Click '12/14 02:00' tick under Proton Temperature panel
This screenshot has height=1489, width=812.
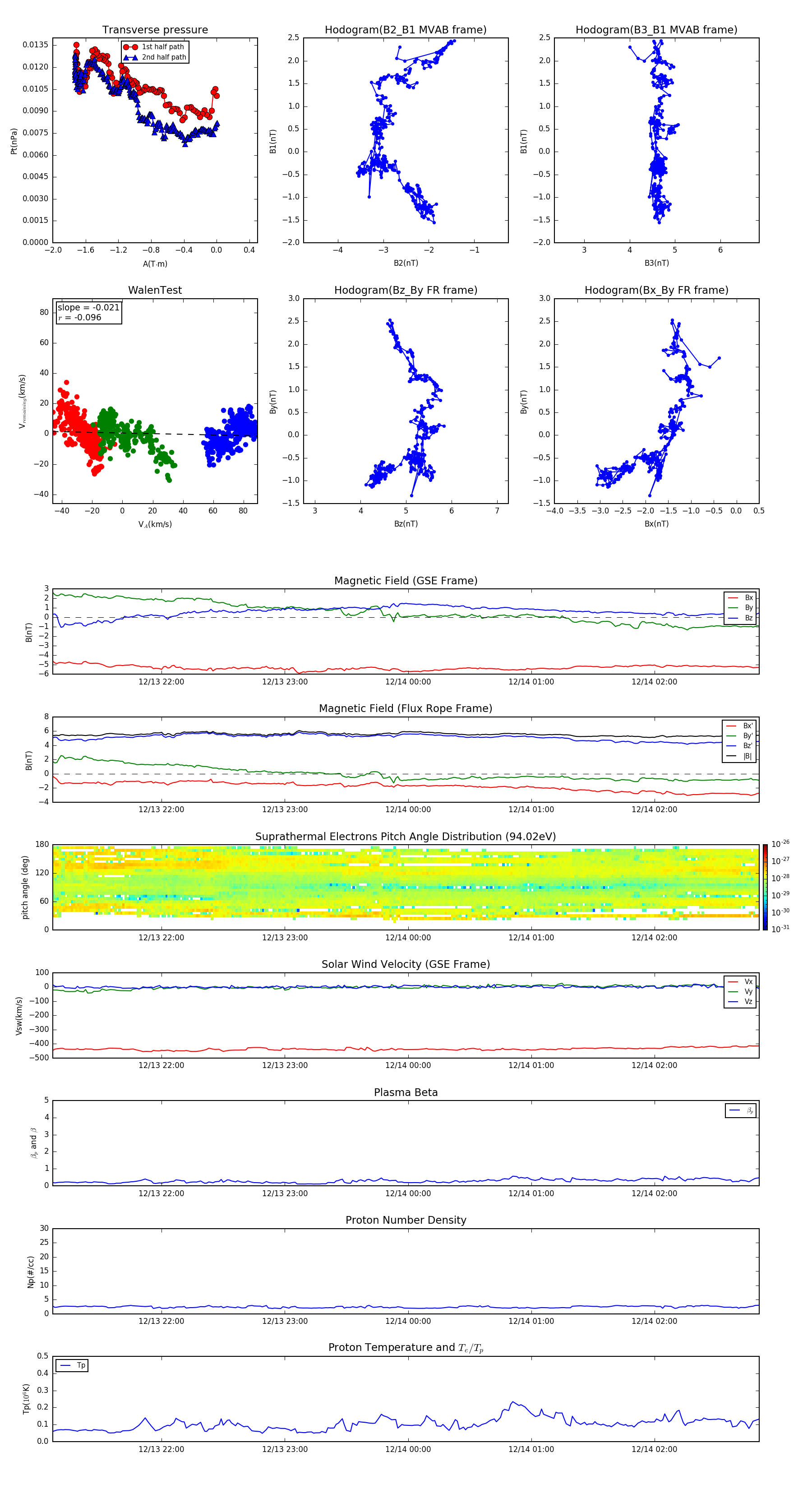[x=654, y=1449]
